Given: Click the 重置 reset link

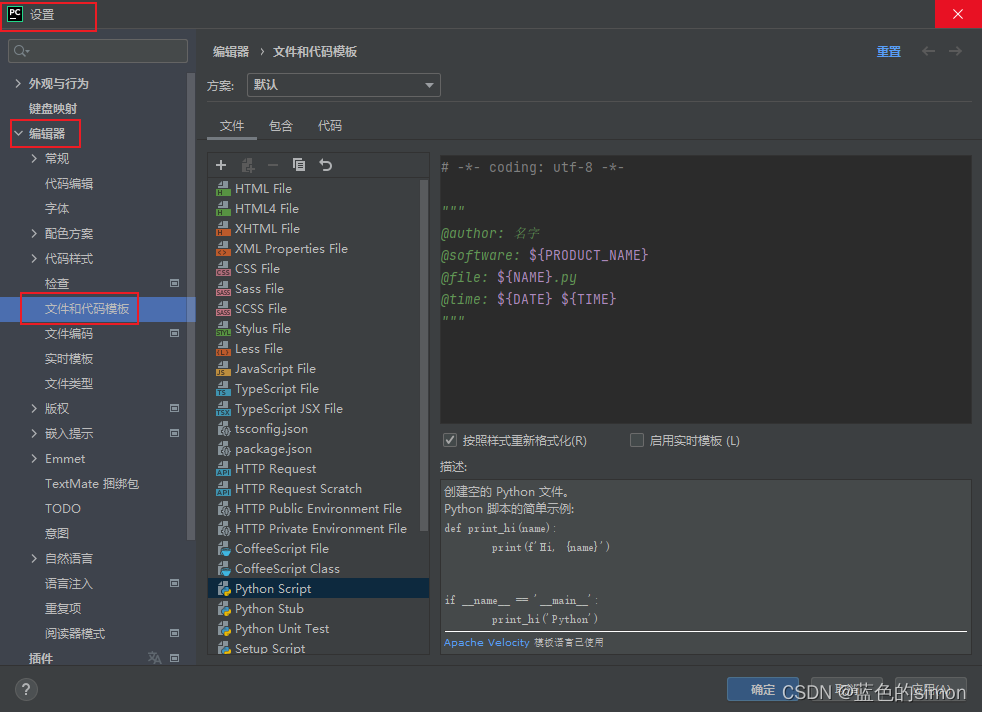Looking at the screenshot, I should click(x=889, y=51).
